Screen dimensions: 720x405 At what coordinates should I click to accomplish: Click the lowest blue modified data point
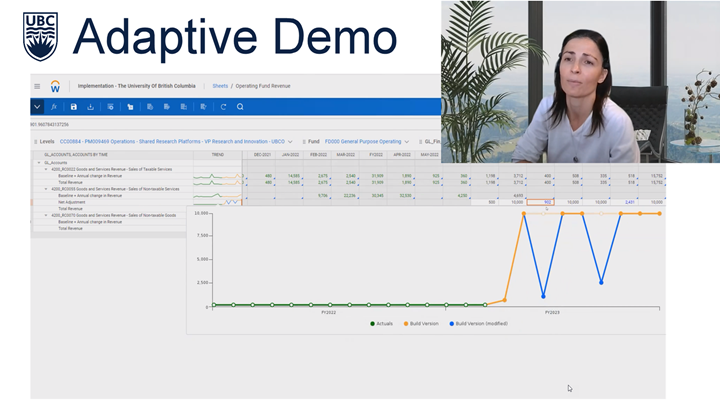coord(543,297)
